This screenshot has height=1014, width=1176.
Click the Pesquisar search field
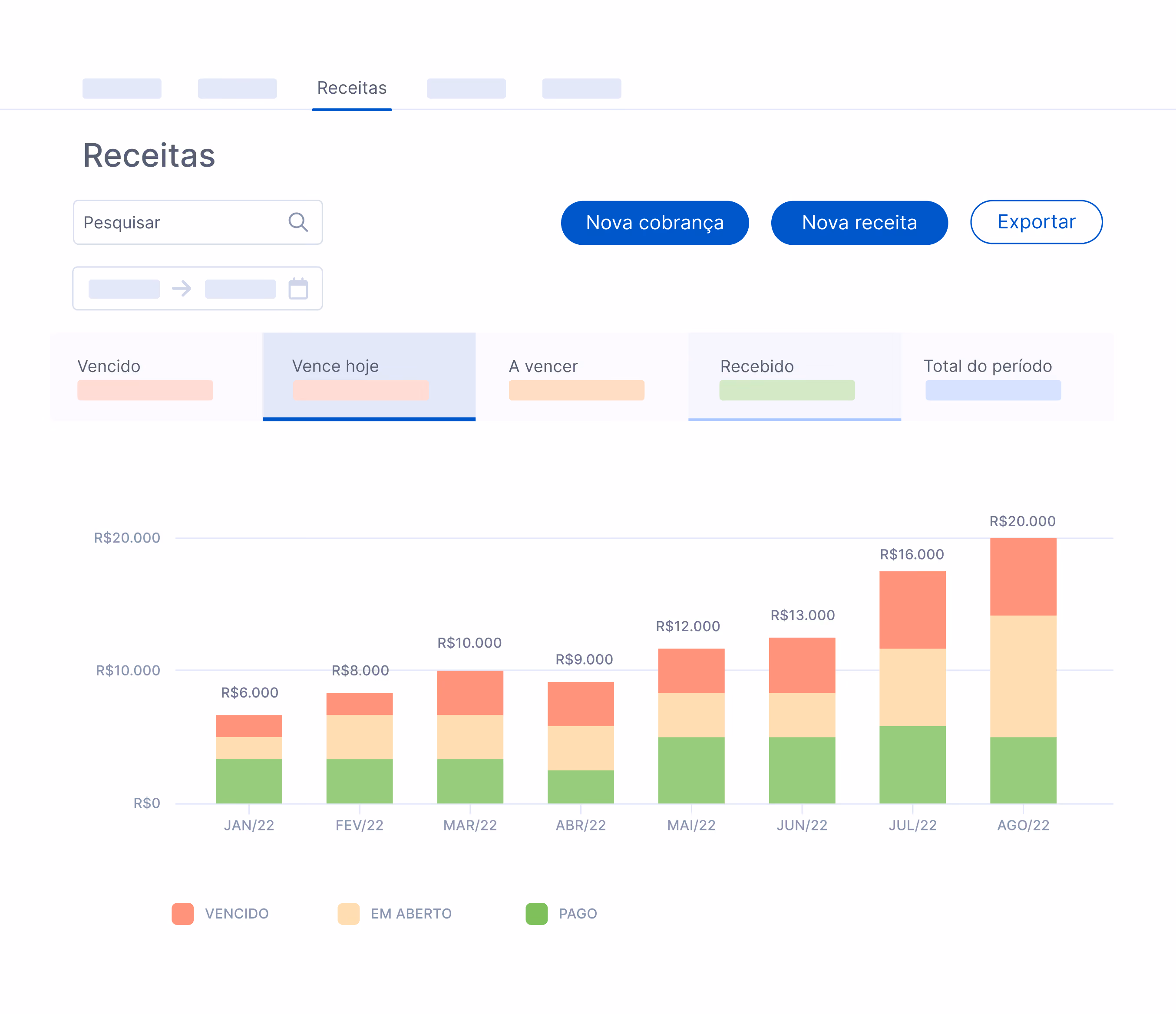pos(198,222)
